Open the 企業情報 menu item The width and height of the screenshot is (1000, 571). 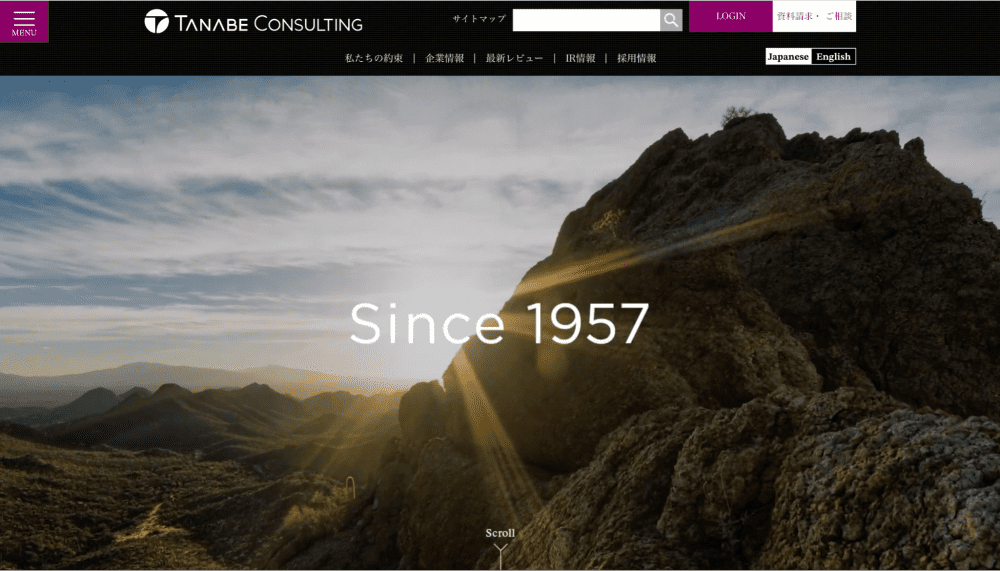click(445, 58)
